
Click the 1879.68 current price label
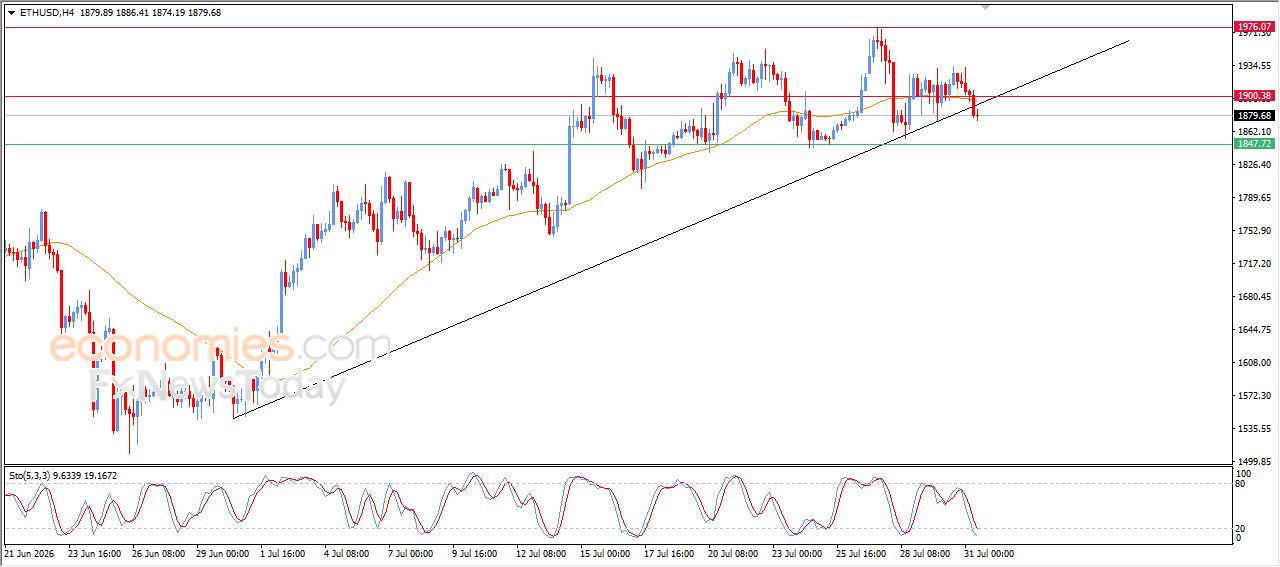(1253, 115)
